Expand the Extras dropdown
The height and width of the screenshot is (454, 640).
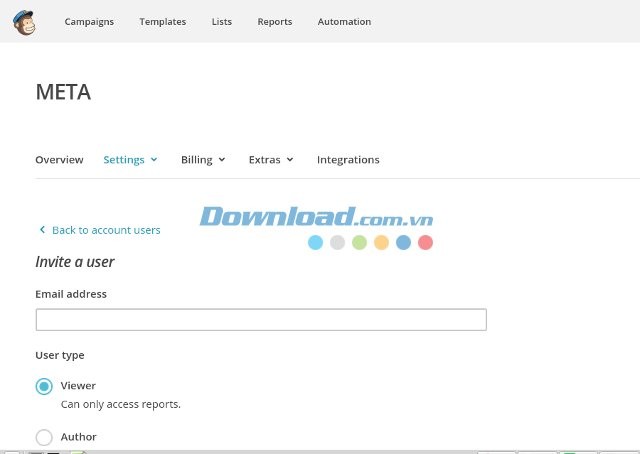coord(271,160)
